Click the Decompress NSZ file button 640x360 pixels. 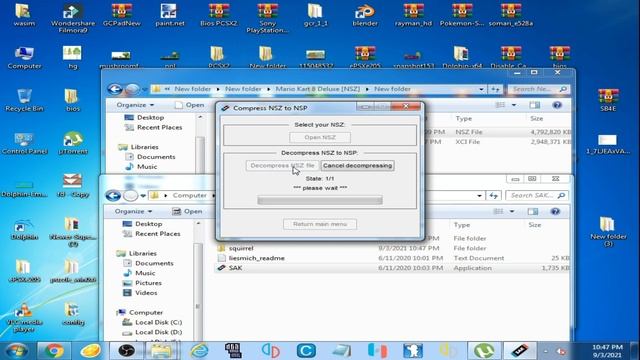click(x=282, y=165)
